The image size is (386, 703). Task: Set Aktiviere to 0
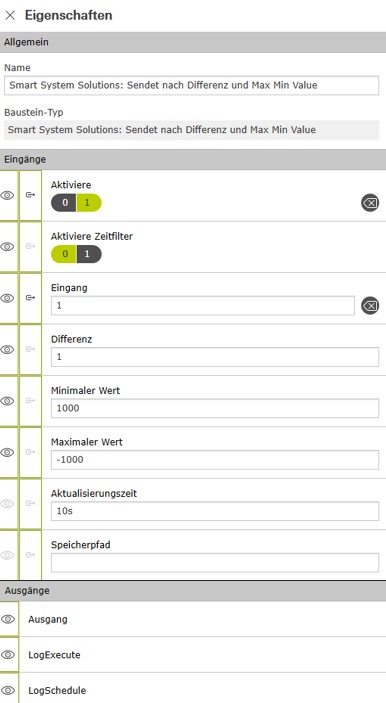(64, 203)
